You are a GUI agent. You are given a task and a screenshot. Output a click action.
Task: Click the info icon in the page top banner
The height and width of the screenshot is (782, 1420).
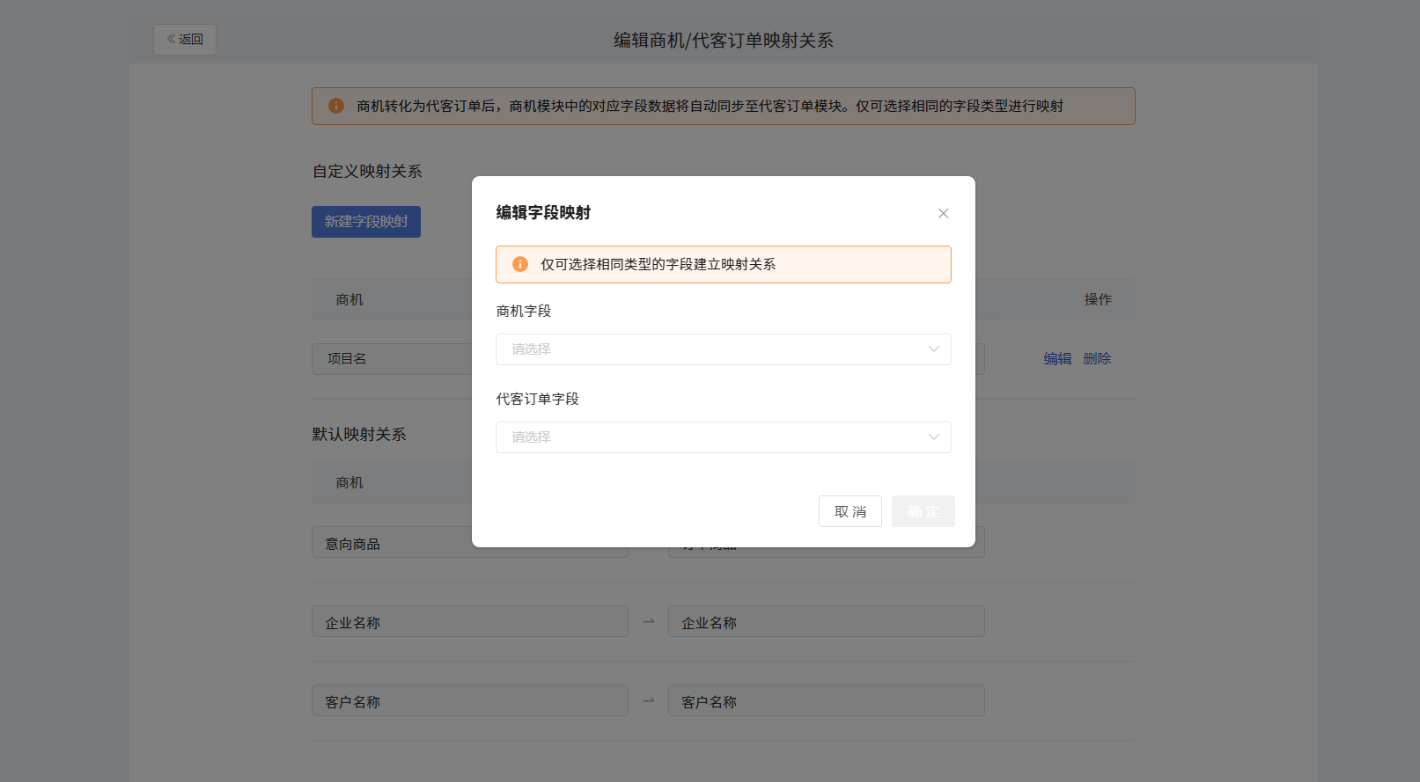coord(336,105)
